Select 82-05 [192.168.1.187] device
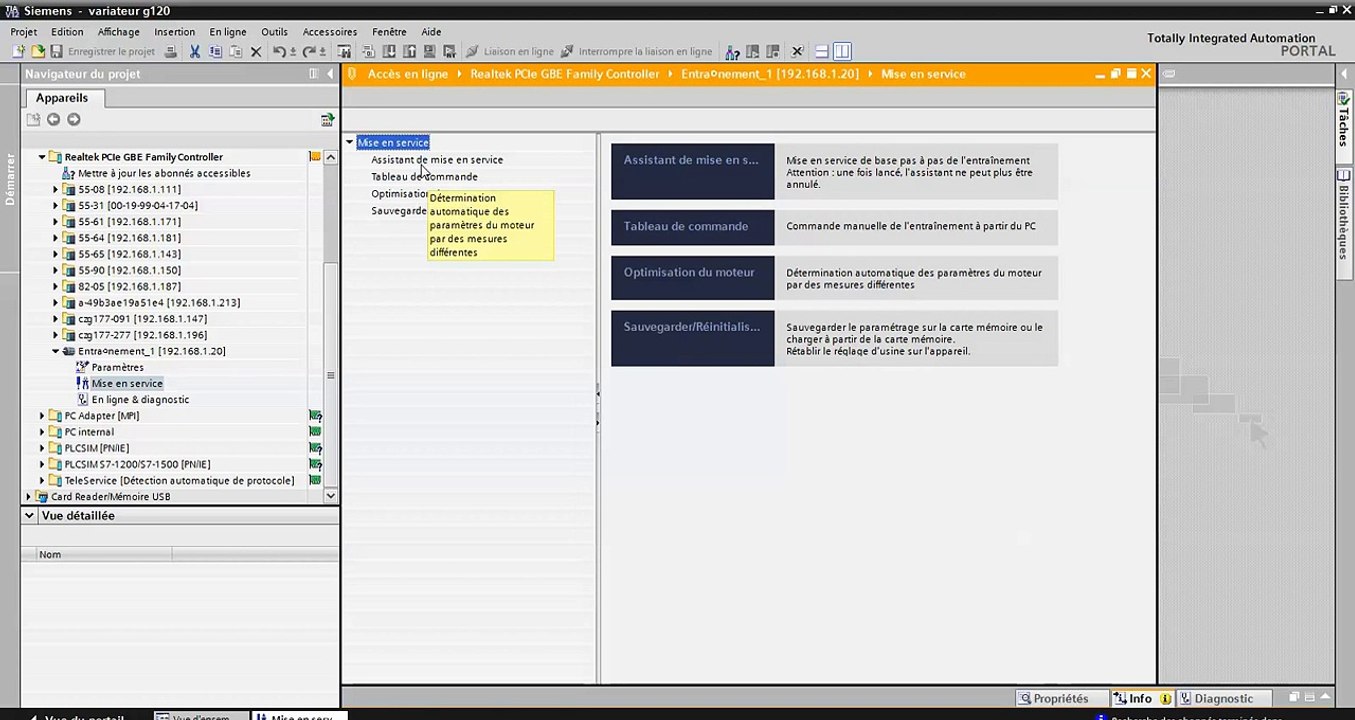The height and width of the screenshot is (720, 1355). pyautogui.click(x=129, y=286)
